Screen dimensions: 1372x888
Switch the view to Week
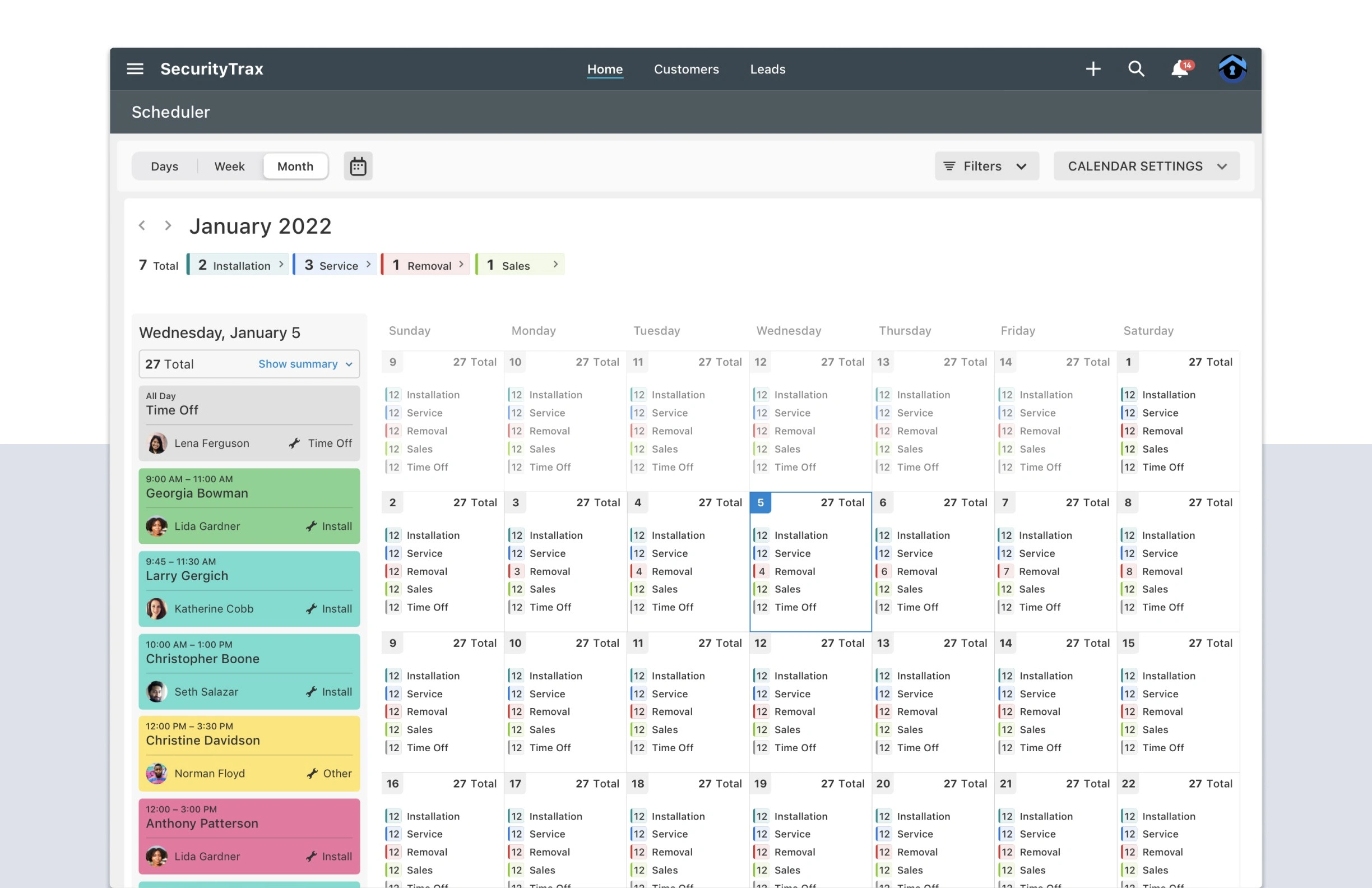[229, 166]
